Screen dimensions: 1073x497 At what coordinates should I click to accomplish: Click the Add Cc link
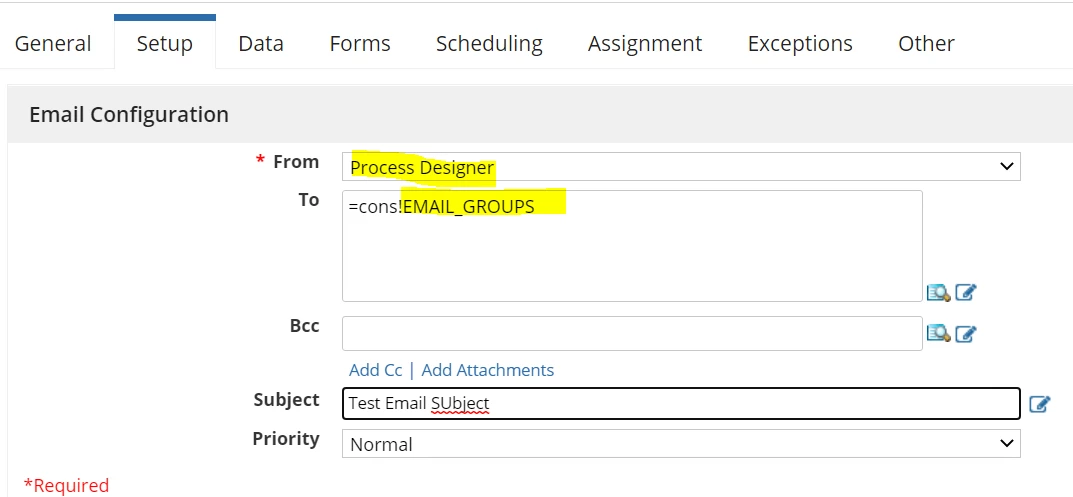(x=375, y=370)
